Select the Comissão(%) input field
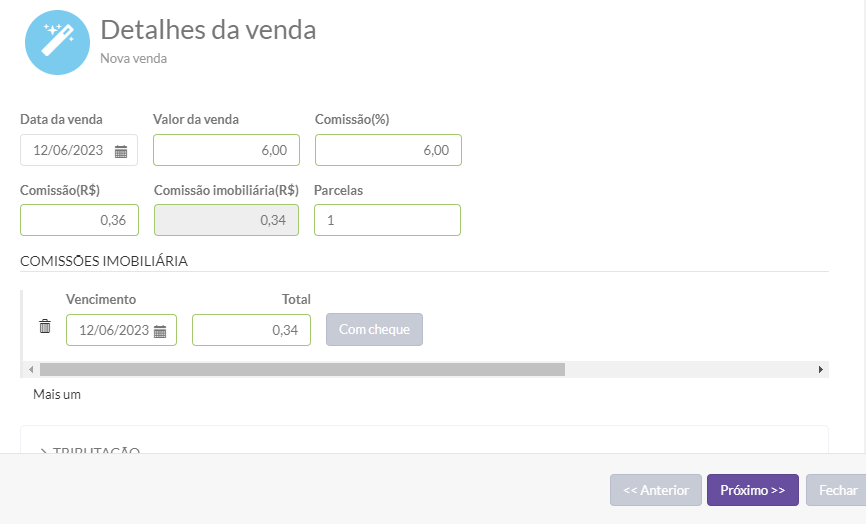This screenshot has height=524, width=866. pos(387,150)
